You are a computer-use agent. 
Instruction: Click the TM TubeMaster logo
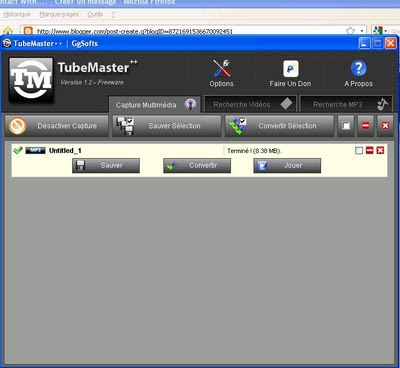31,80
